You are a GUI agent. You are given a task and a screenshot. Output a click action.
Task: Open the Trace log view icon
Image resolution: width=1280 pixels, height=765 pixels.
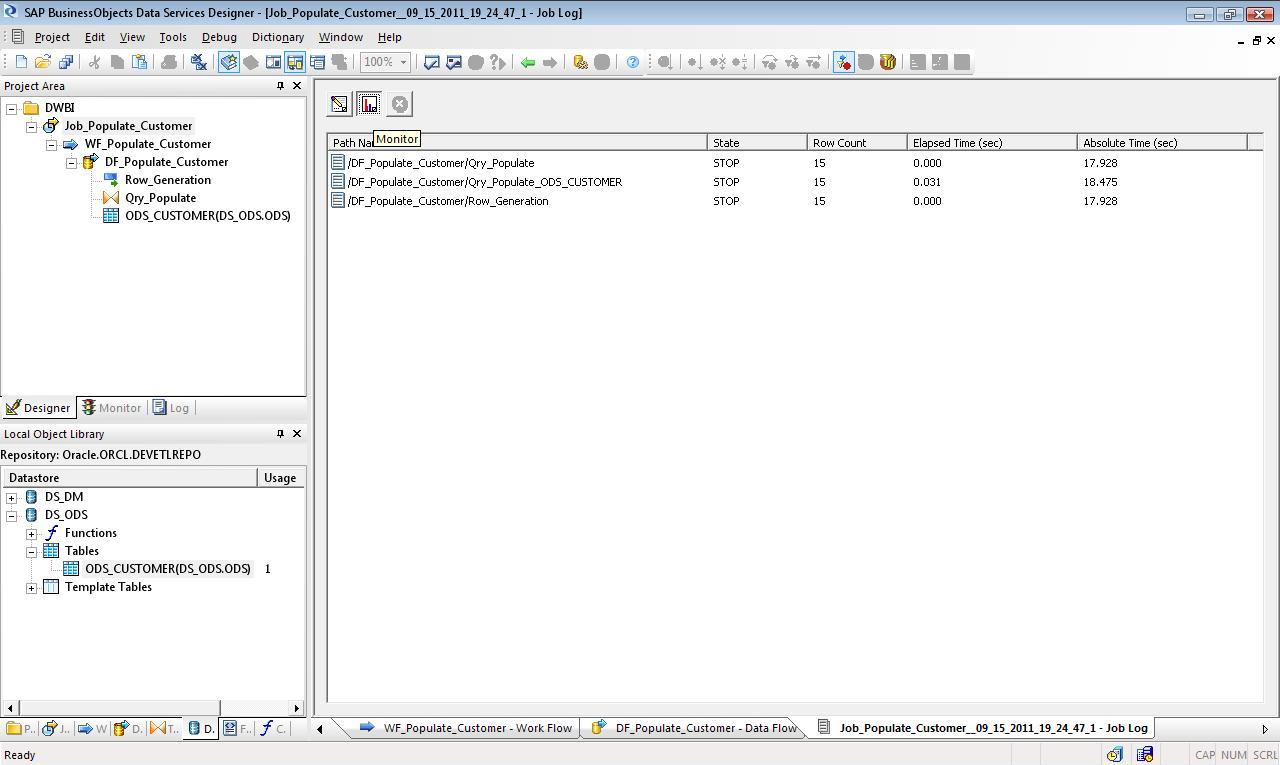point(339,104)
